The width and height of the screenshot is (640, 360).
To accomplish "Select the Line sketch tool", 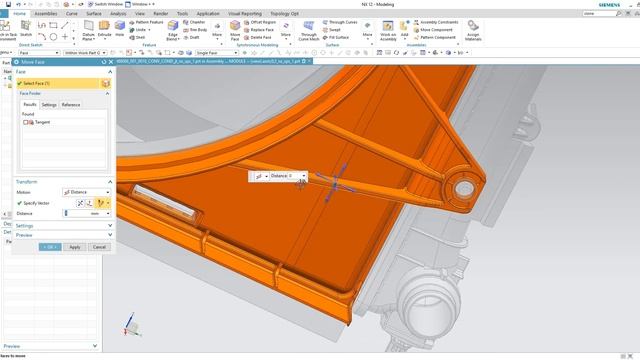I will 64,25.
